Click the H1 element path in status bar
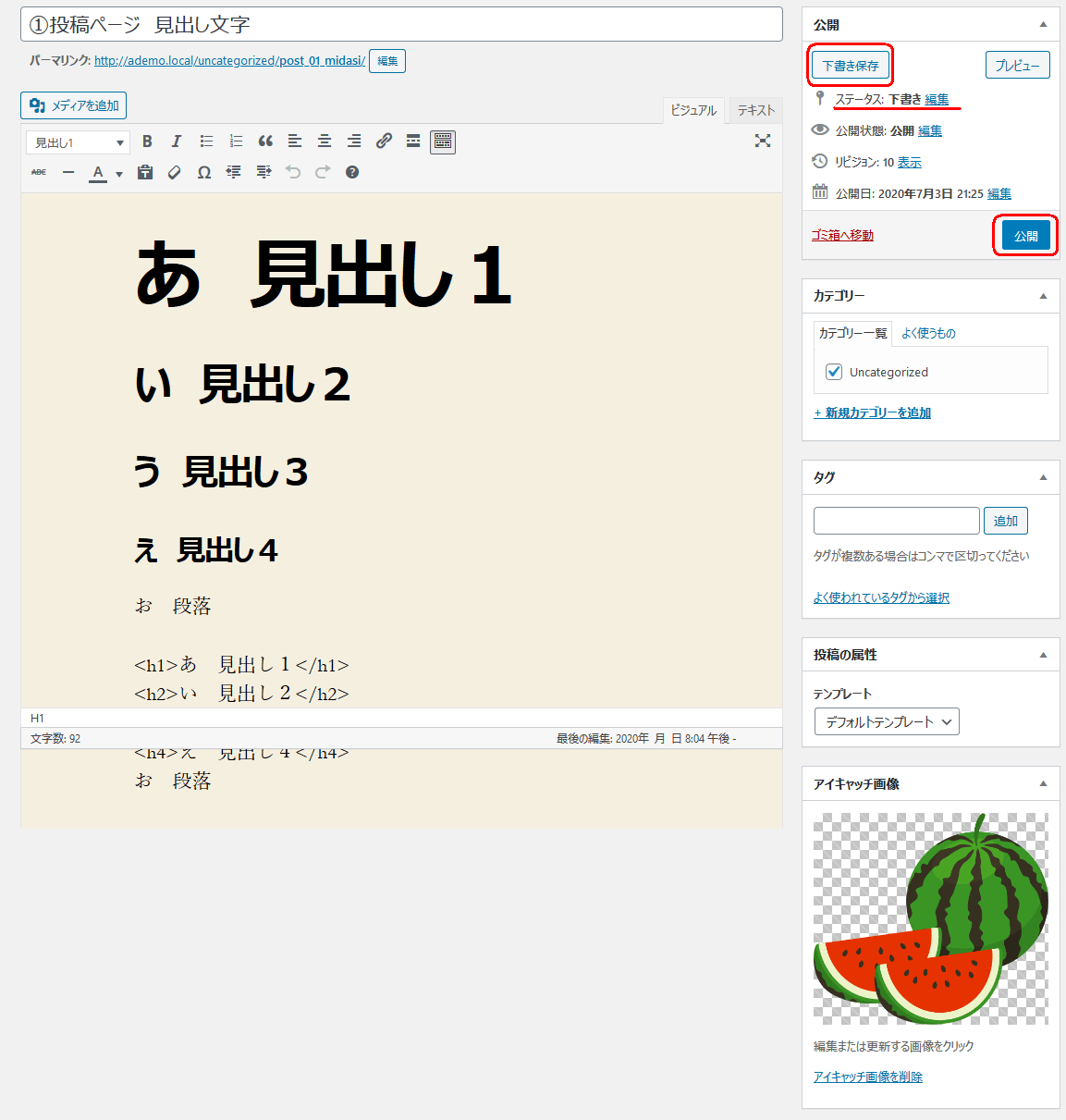The height and width of the screenshot is (1120, 1066). (37, 719)
